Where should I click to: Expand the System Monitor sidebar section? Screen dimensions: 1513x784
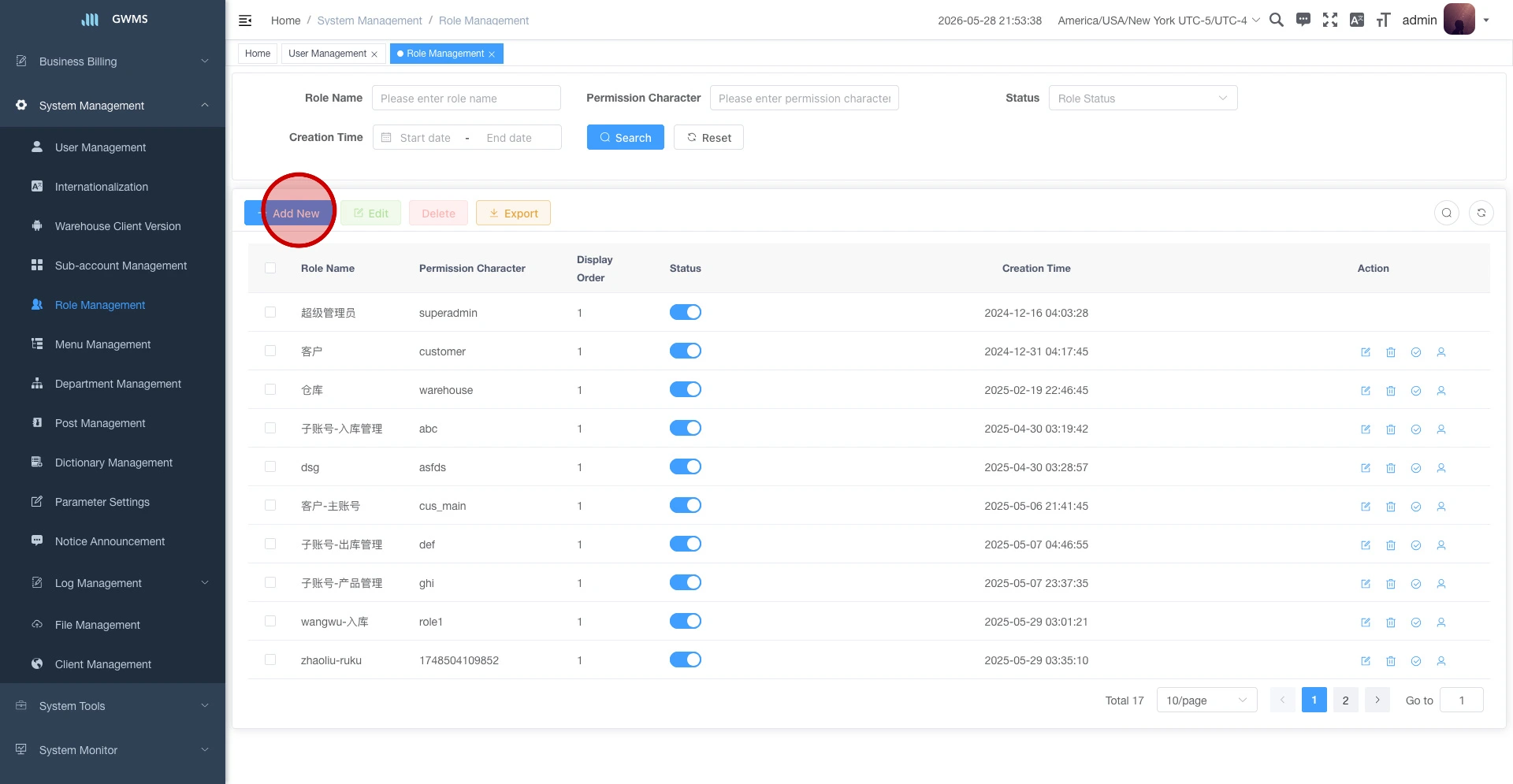113,750
